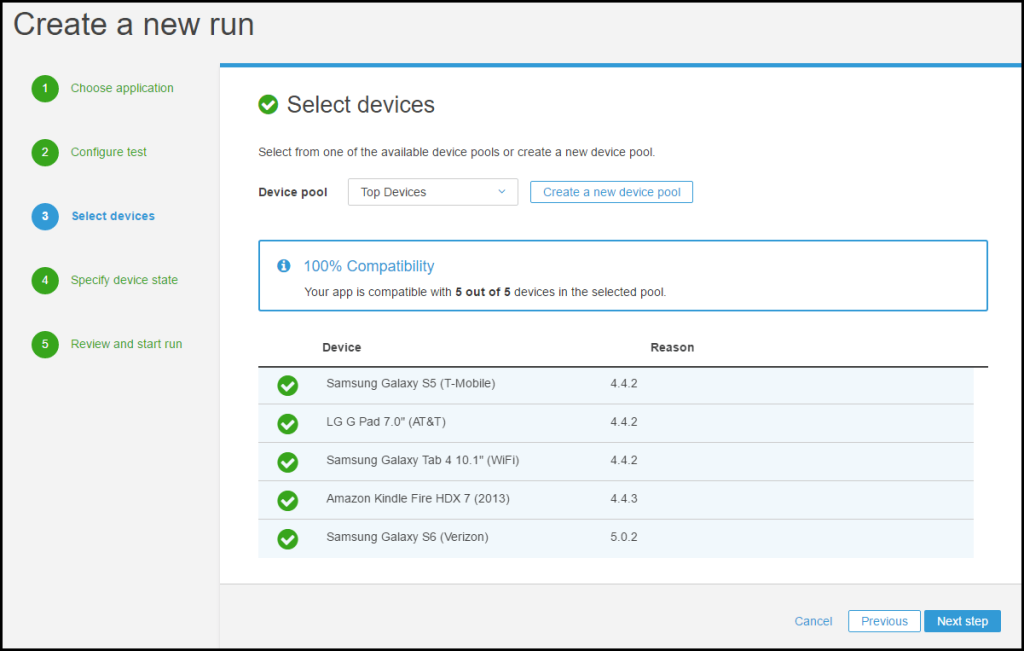Go to Configure test step
1024x651 pixels.
pos(109,152)
